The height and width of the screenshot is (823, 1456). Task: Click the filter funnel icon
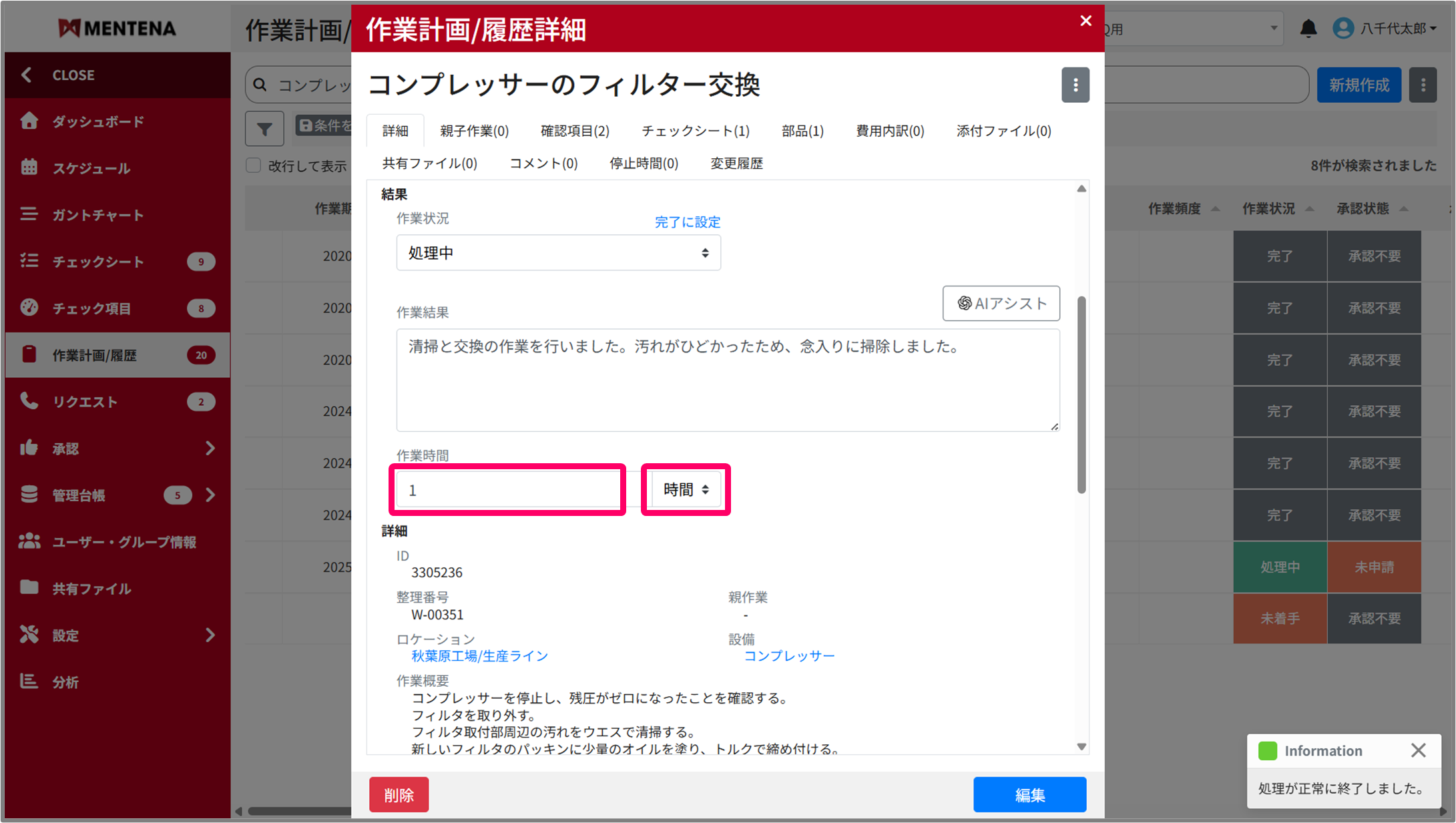(264, 128)
